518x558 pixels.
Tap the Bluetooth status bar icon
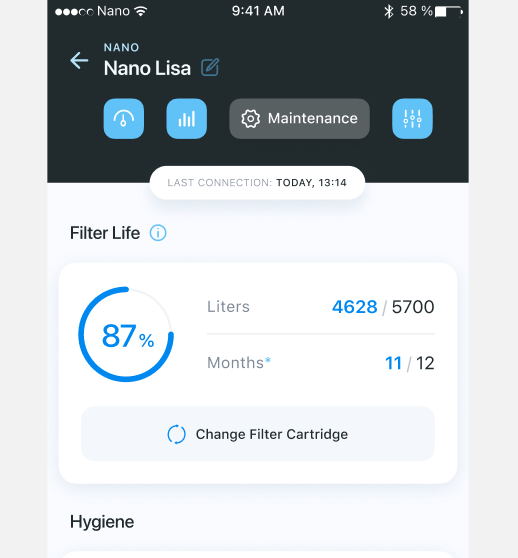388,11
